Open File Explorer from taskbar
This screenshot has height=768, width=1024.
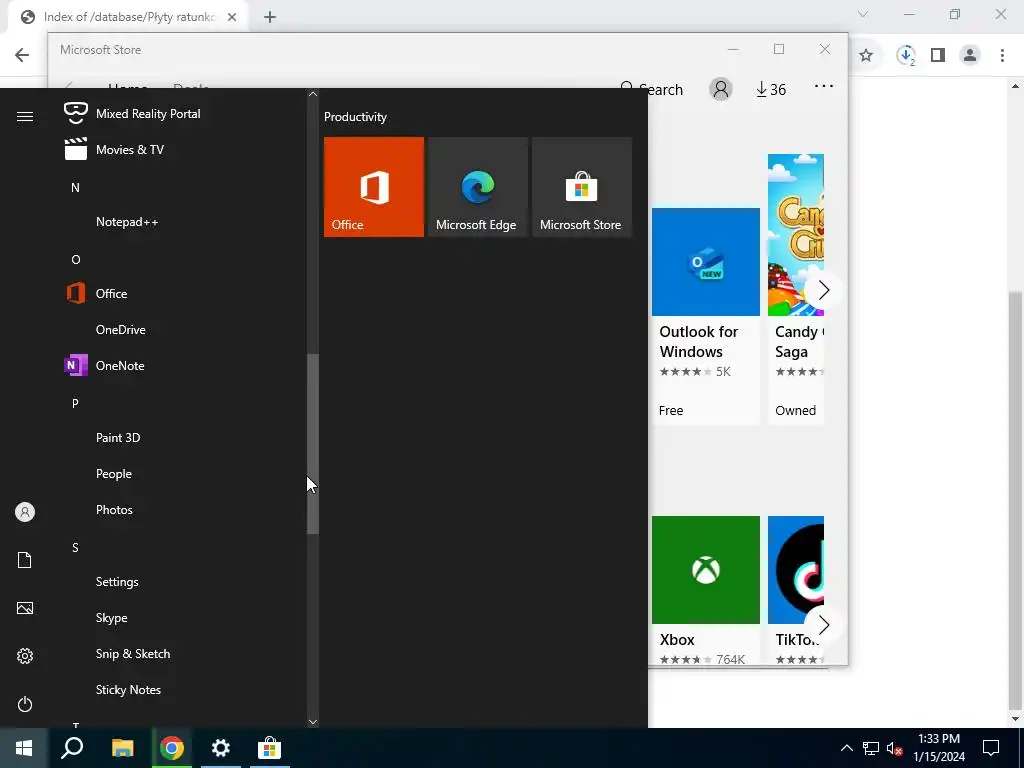[x=122, y=748]
